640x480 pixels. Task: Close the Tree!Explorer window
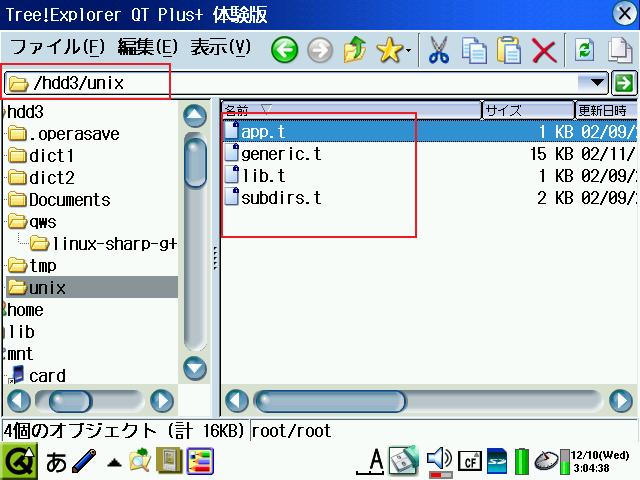(625, 14)
